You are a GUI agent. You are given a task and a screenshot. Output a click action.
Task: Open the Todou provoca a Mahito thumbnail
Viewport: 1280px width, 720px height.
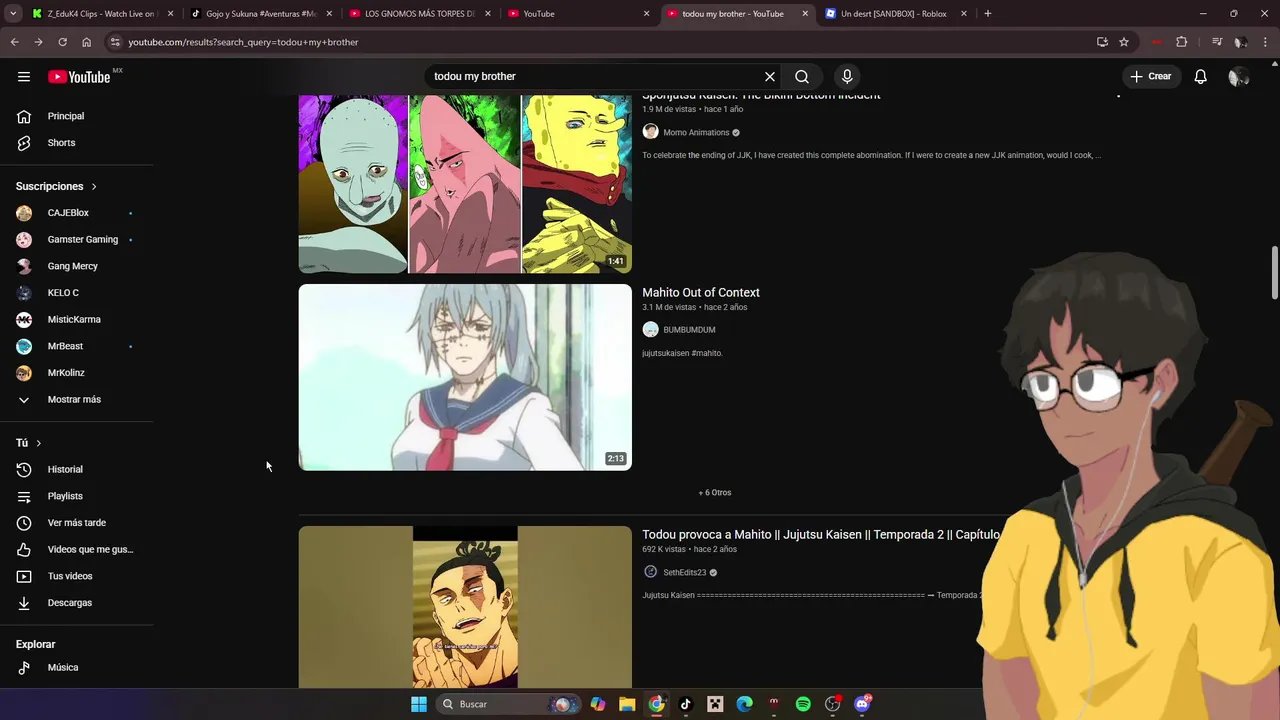tap(465, 607)
